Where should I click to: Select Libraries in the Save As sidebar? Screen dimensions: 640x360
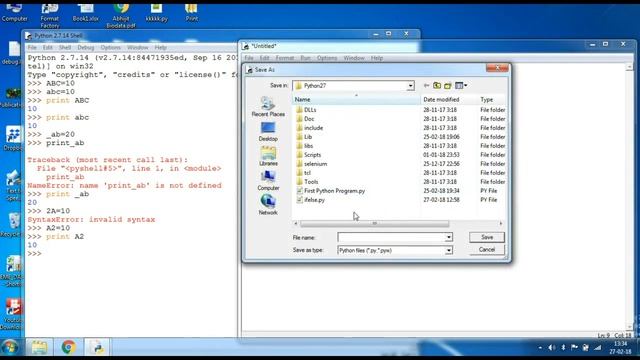268,156
